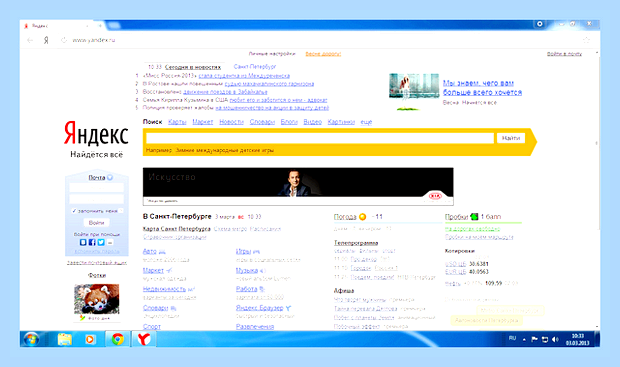The width and height of the screenshot is (620, 367).
Task: Switch to the Словари tab above search
Action: pos(262,122)
